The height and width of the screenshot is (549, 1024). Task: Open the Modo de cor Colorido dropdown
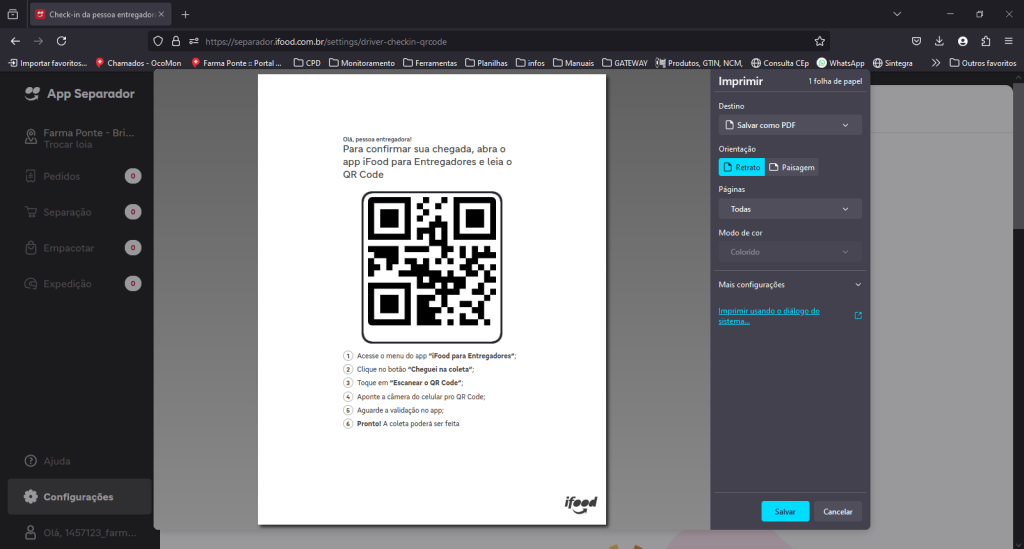tap(790, 252)
